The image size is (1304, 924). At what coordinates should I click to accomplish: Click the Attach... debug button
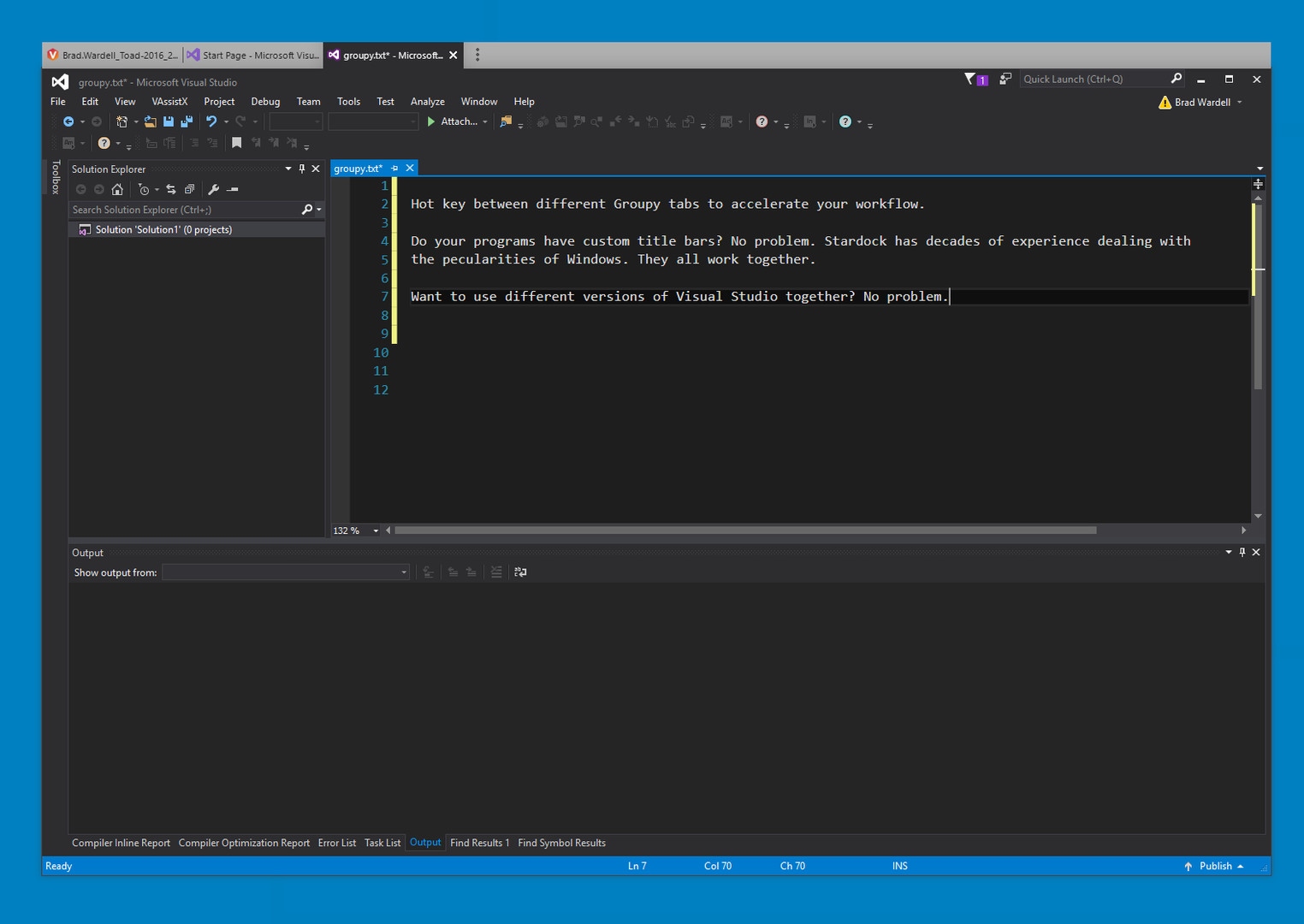[x=458, y=121]
